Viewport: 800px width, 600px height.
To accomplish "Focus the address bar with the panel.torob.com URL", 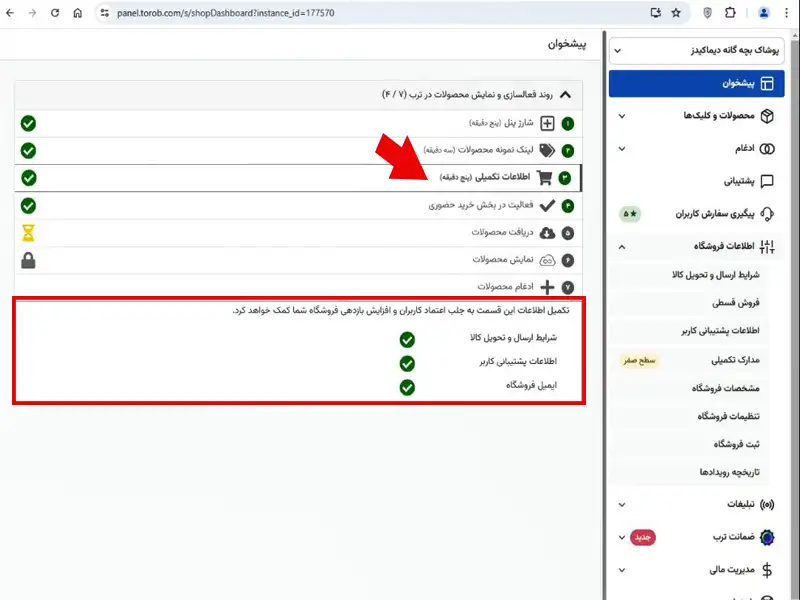I will [226, 13].
